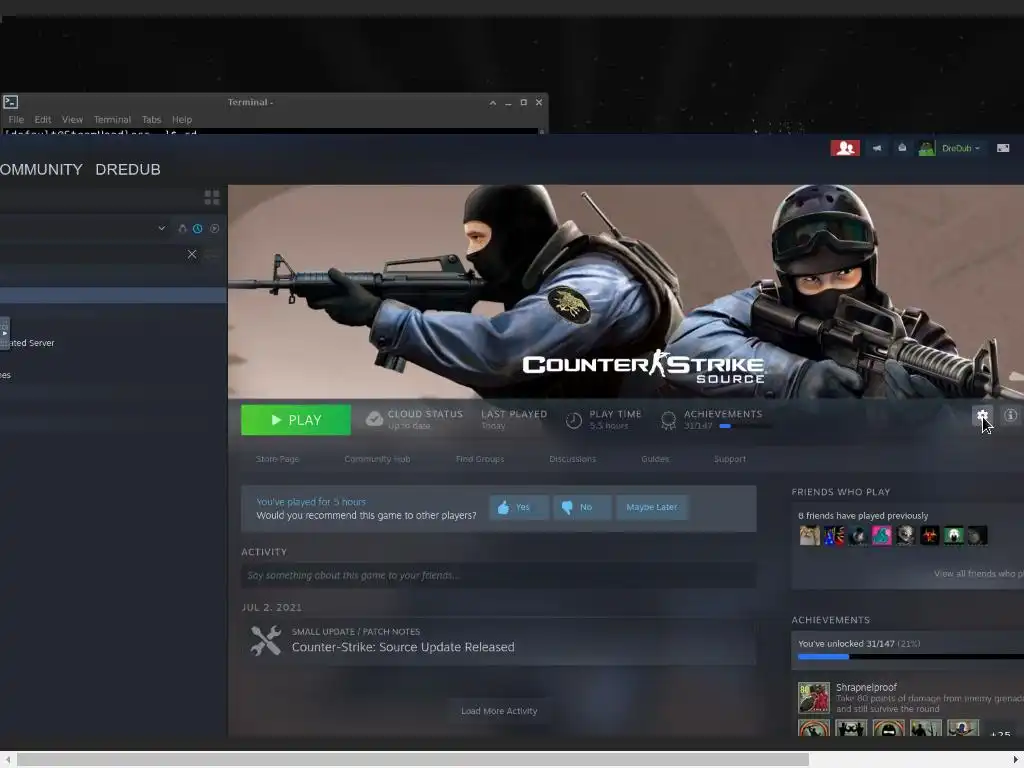Open the Edit menu in Terminal
Image resolution: width=1024 pixels, height=768 pixels.
42,120
